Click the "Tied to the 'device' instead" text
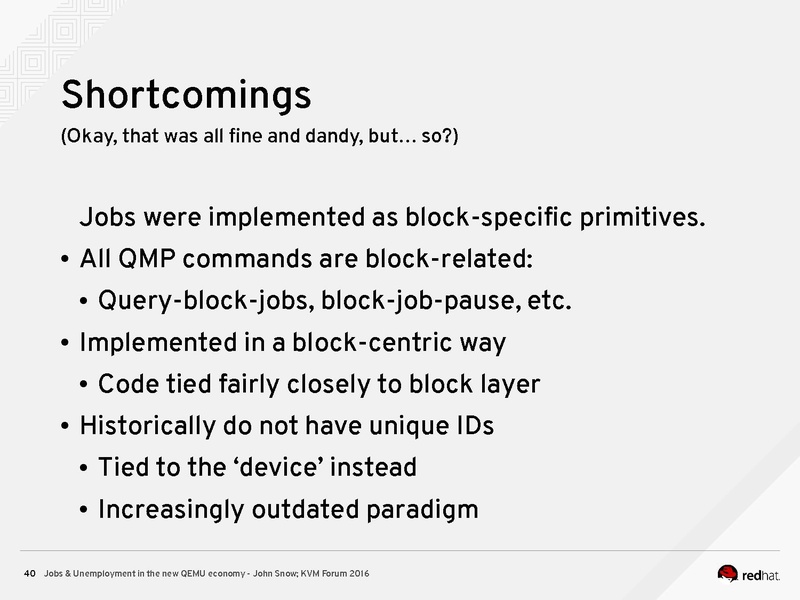 (257, 467)
